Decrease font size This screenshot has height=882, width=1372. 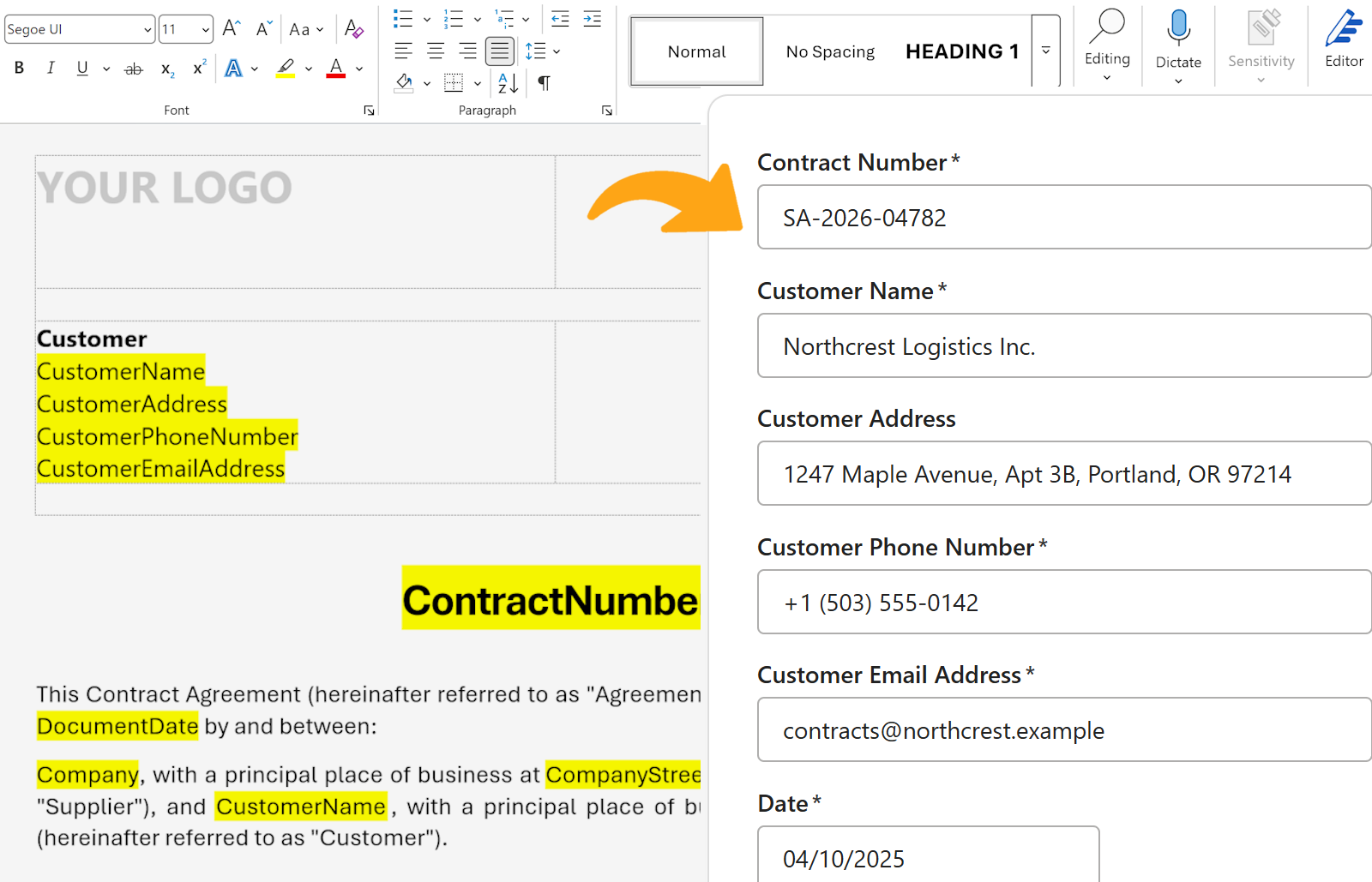[x=263, y=29]
